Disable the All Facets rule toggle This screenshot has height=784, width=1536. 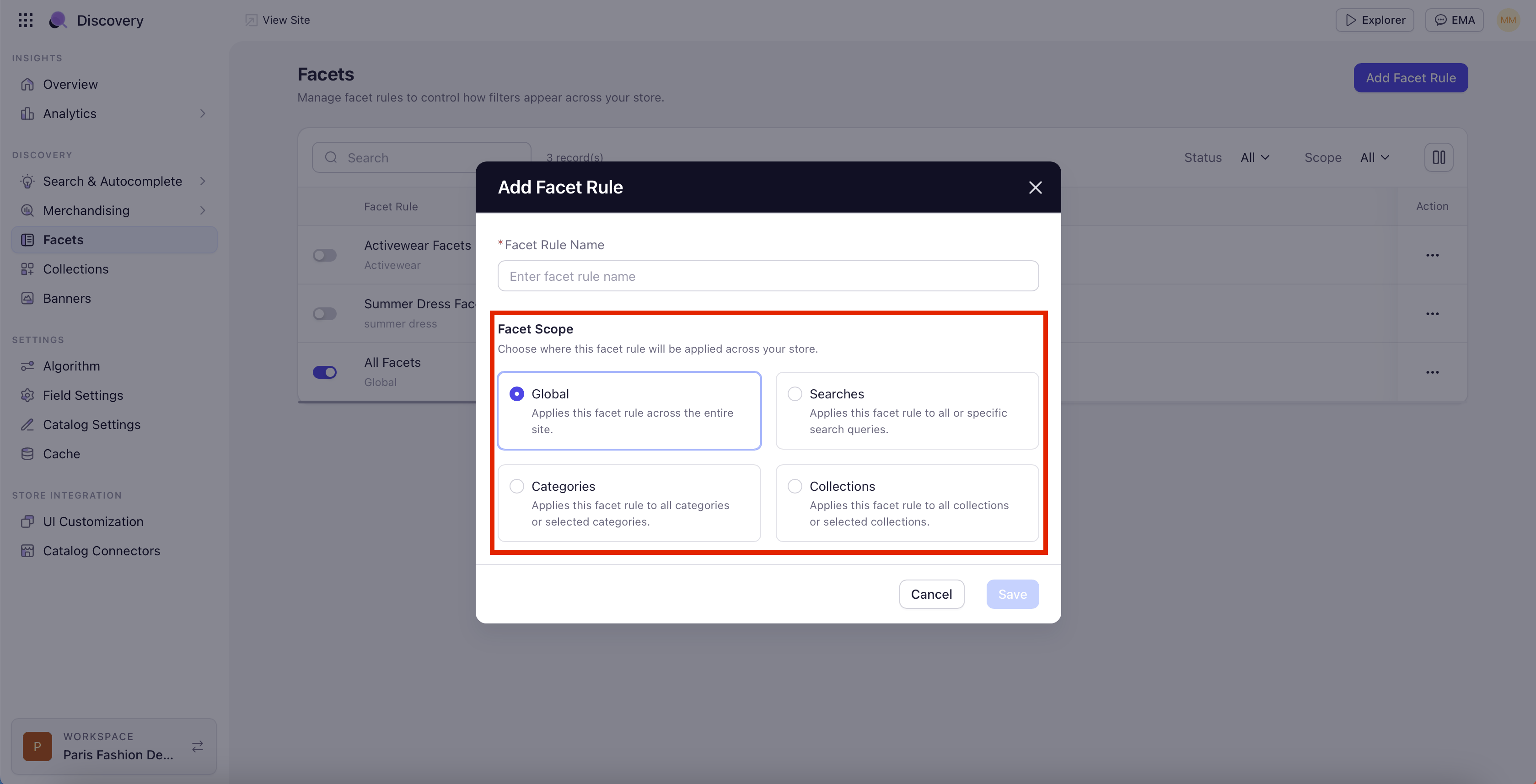[x=325, y=373]
